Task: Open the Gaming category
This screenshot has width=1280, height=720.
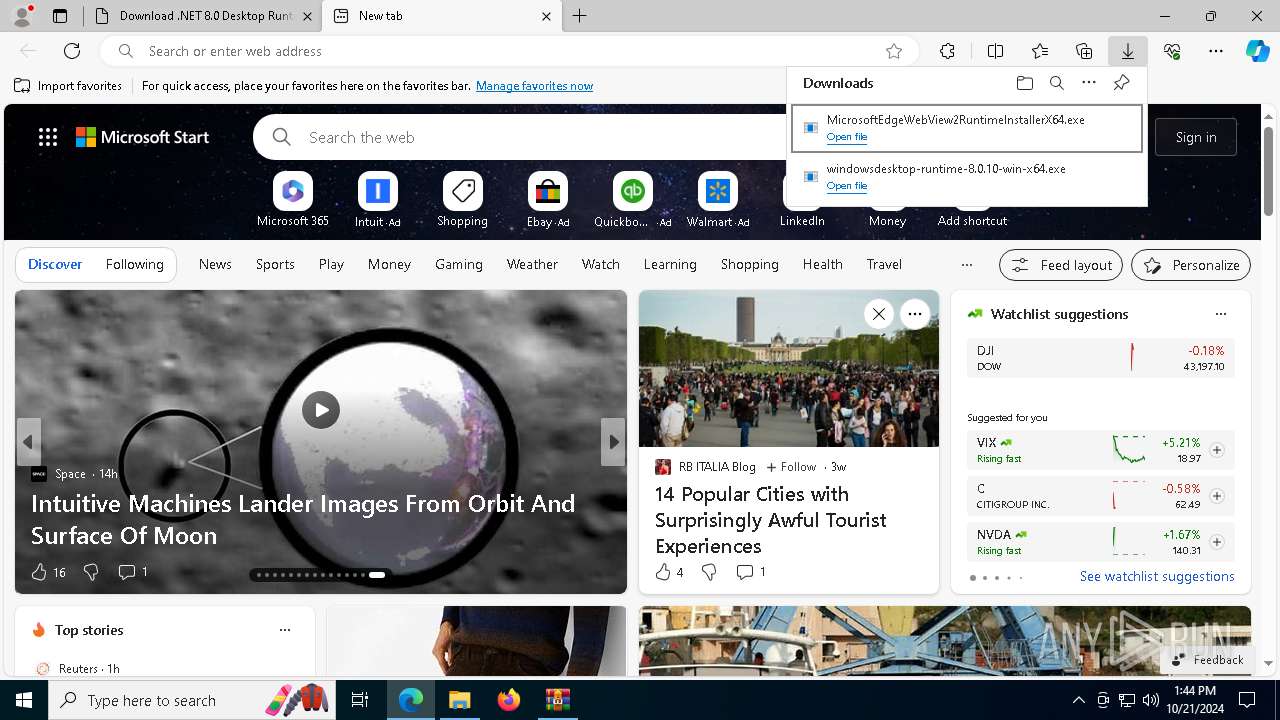Action: (459, 264)
